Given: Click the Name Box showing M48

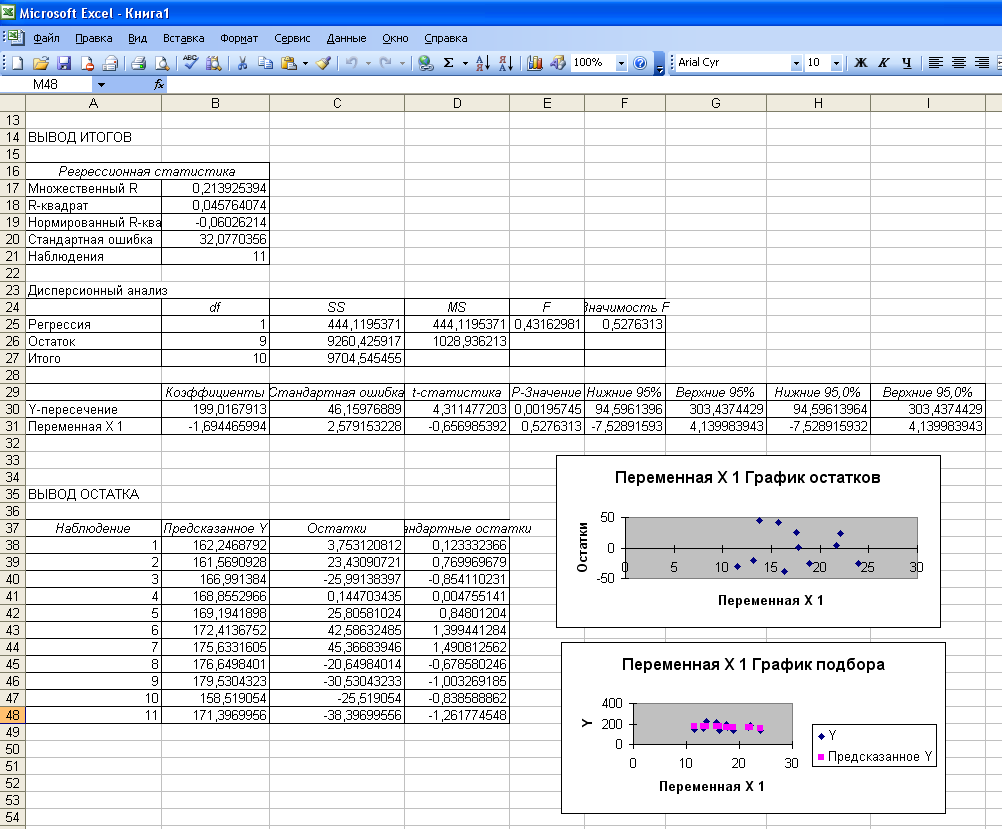Looking at the screenshot, I should click(x=46, y=84).
